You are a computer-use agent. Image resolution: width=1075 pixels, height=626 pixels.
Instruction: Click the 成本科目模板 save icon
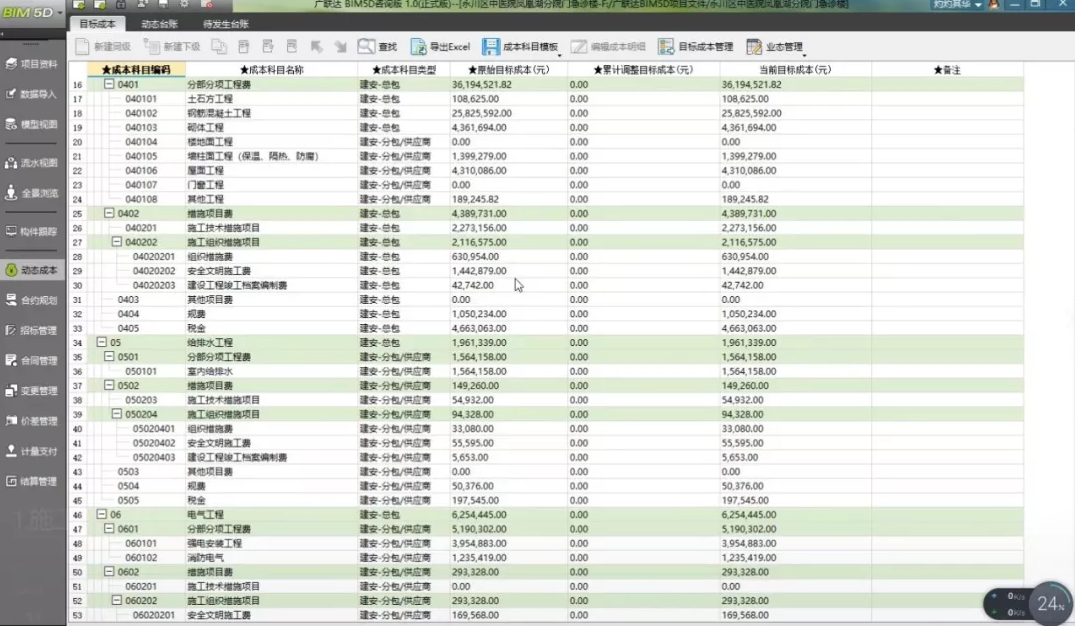point(491,47)
